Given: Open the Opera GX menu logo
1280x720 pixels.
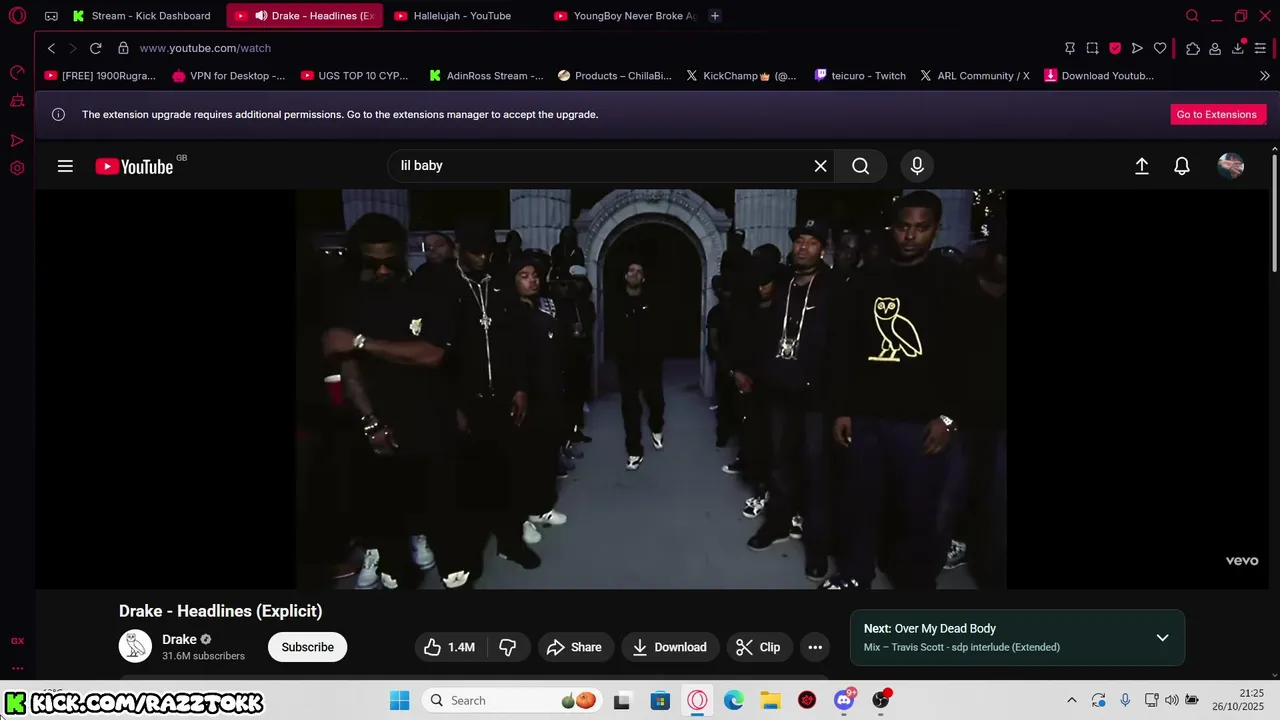Looking at the screenshot, I should coord(17,16).
